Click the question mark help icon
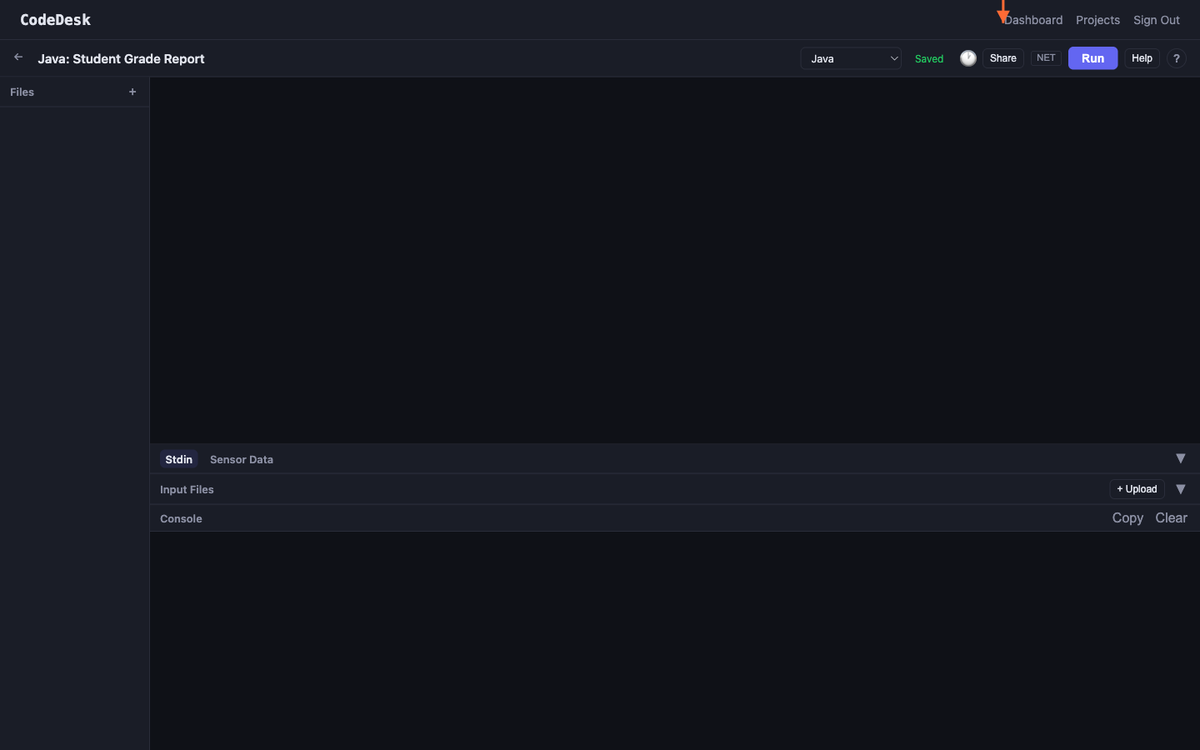Screen dimensions: 1200x750 click(1176, 58)
